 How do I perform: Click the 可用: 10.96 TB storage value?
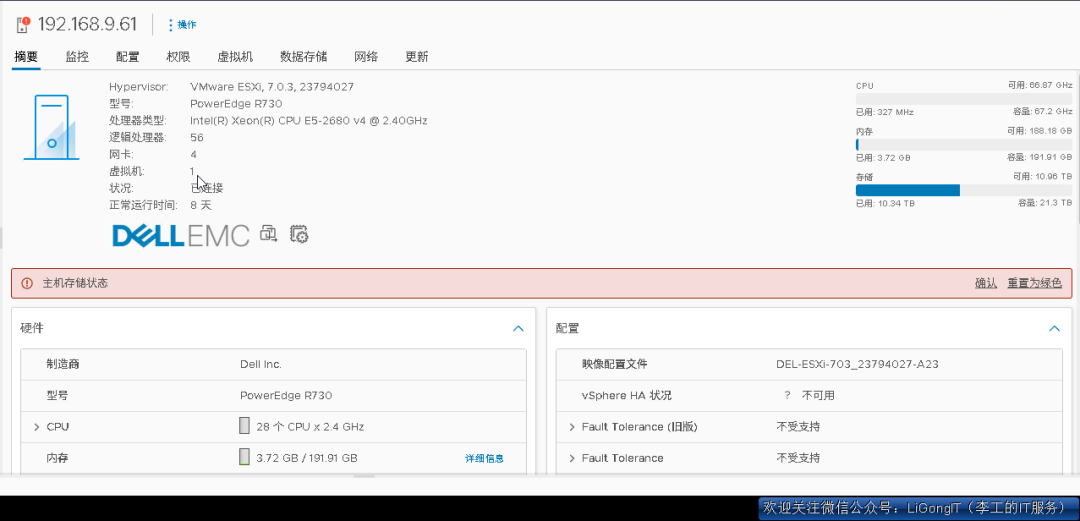click(x=1042, y=176)
